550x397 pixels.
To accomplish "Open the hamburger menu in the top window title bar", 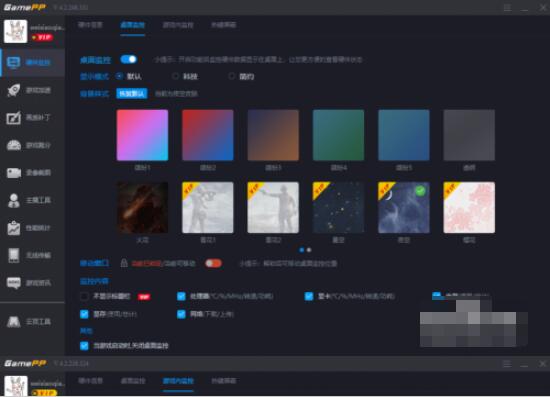I will coord(507,7).
